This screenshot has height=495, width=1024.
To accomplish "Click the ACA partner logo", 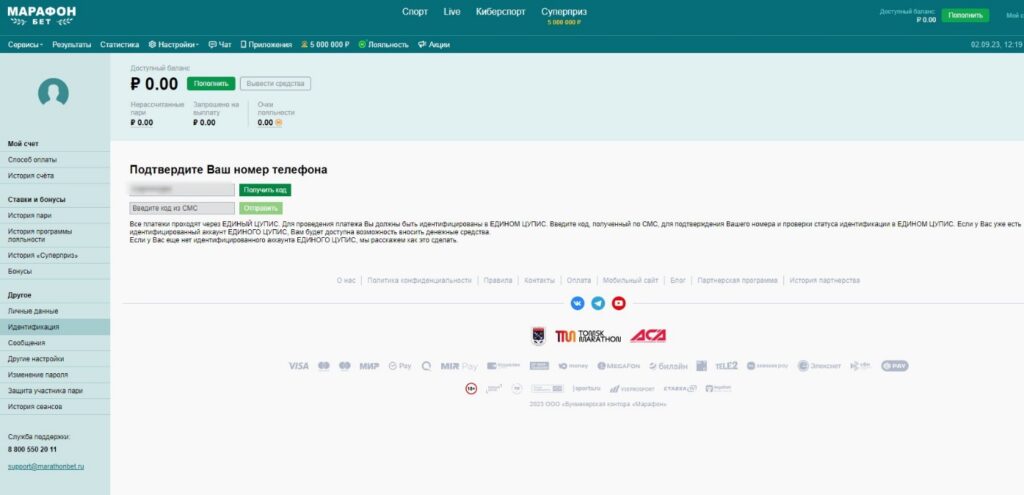I will (x=648, y=336).
